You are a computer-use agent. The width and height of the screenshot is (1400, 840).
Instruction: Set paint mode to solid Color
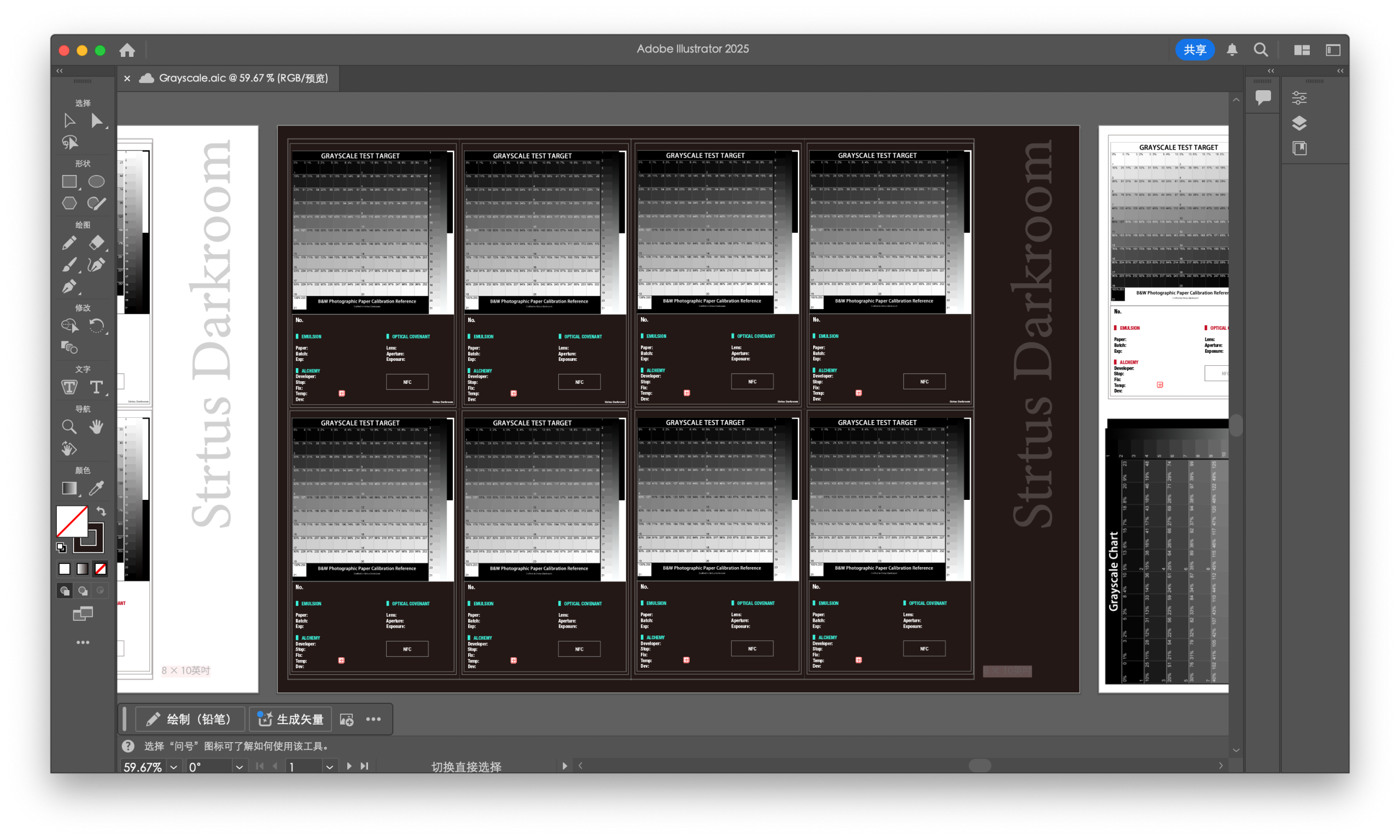tap(65, 569)
